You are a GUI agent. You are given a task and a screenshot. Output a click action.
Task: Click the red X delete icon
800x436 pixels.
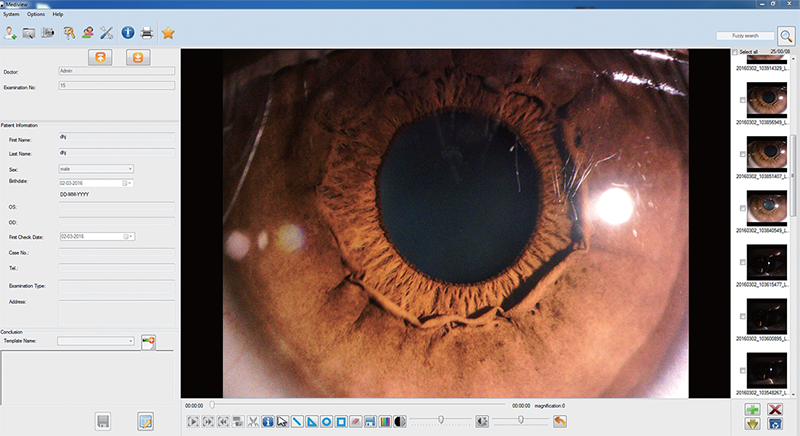click(775, 411)
